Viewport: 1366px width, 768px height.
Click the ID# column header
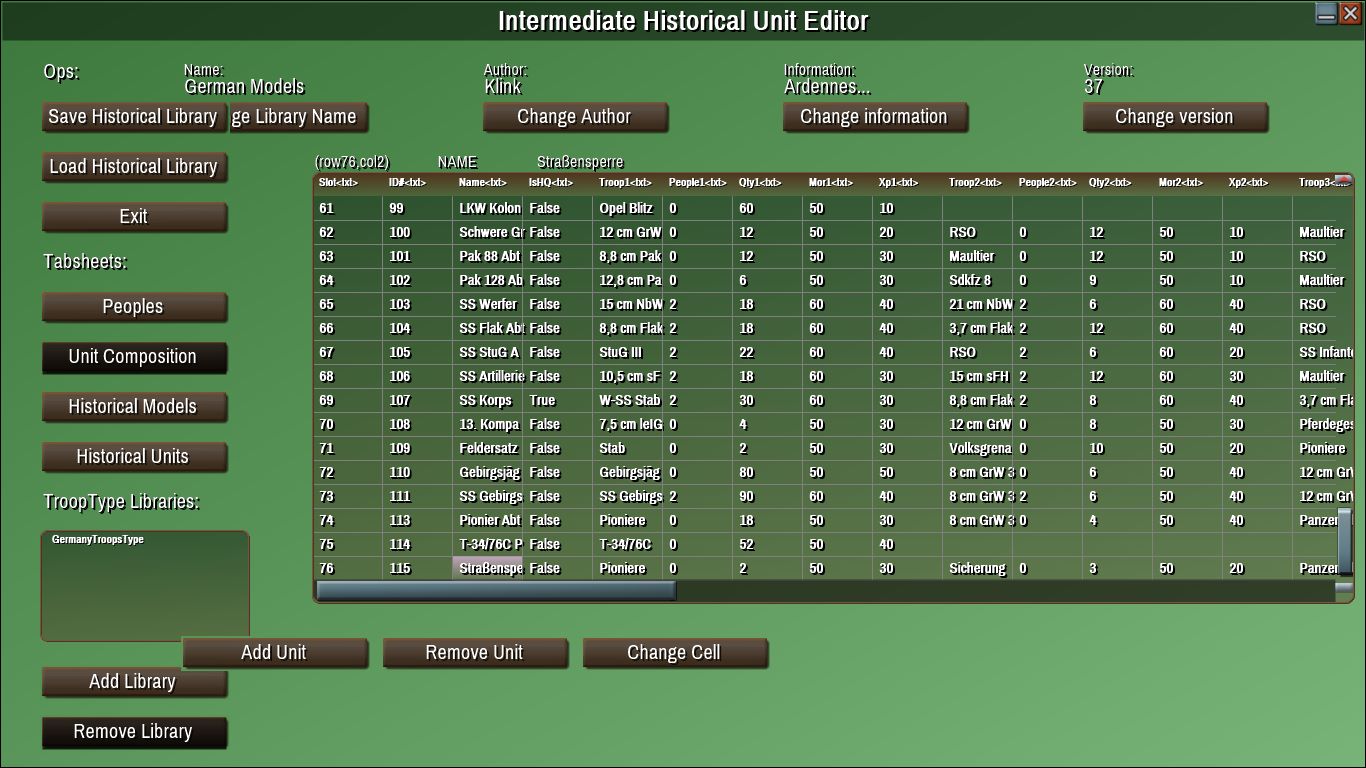pos(417,183)
